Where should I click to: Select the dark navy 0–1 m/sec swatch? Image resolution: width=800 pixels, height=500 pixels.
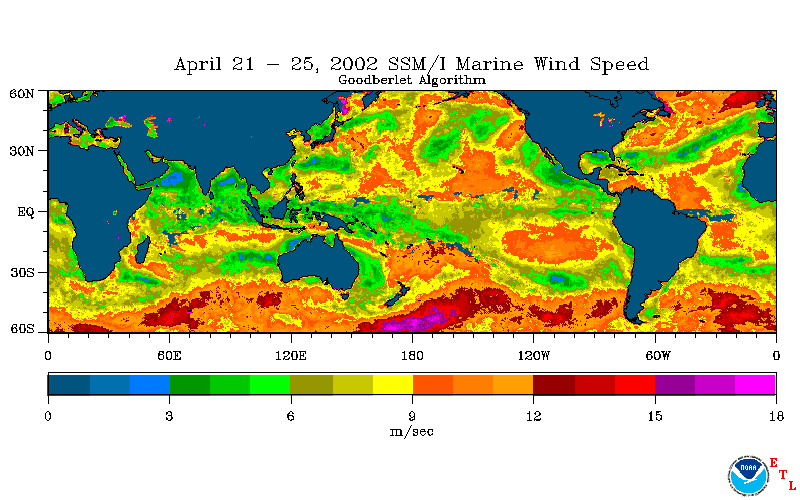pos(69,385)
